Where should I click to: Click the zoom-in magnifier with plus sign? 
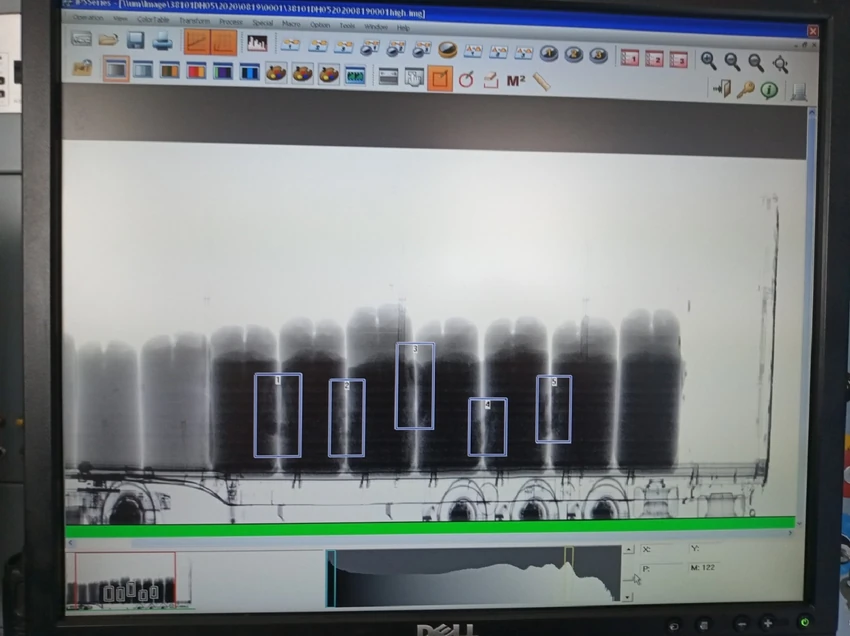pyautogui.click(x=709, y=61)
